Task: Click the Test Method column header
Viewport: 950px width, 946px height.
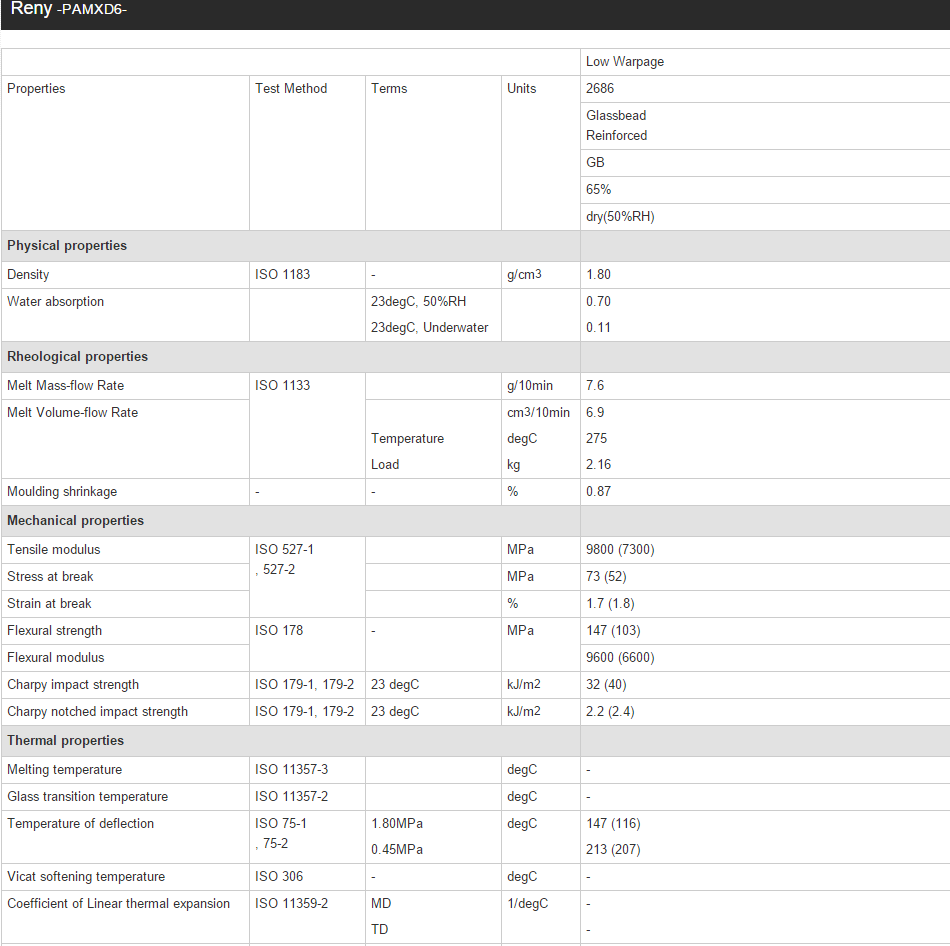Action: coord(291,89)
